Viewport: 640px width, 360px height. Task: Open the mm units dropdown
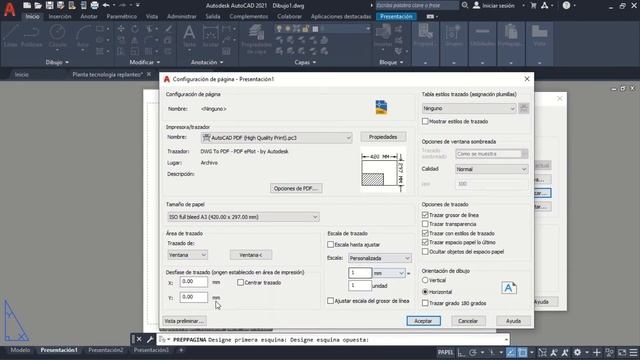(x=389, y=273)
